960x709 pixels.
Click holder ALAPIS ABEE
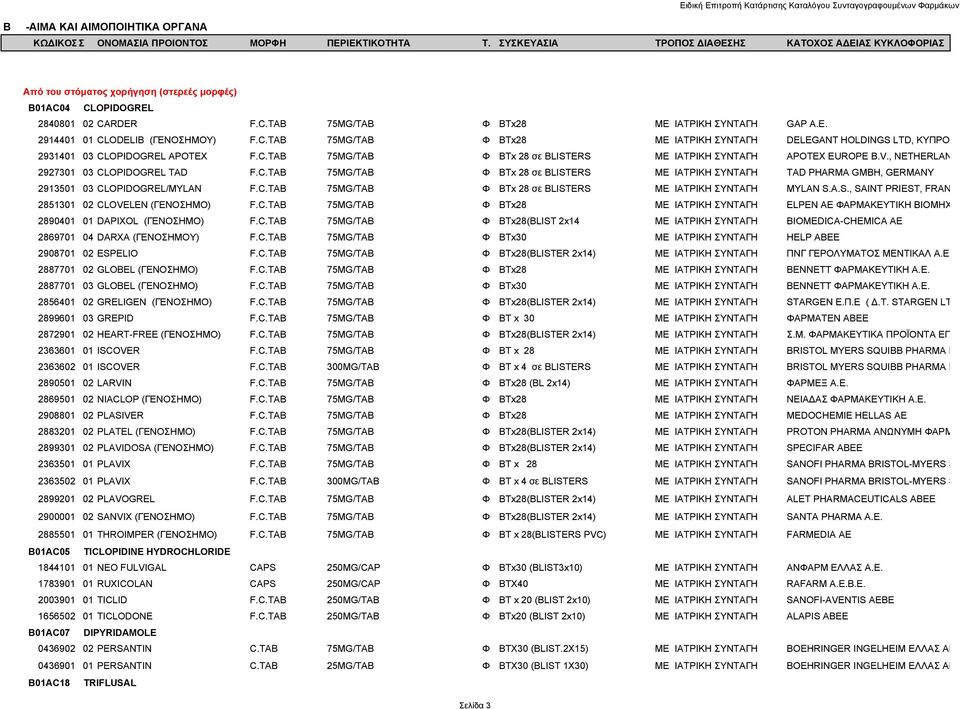[817, 616]
